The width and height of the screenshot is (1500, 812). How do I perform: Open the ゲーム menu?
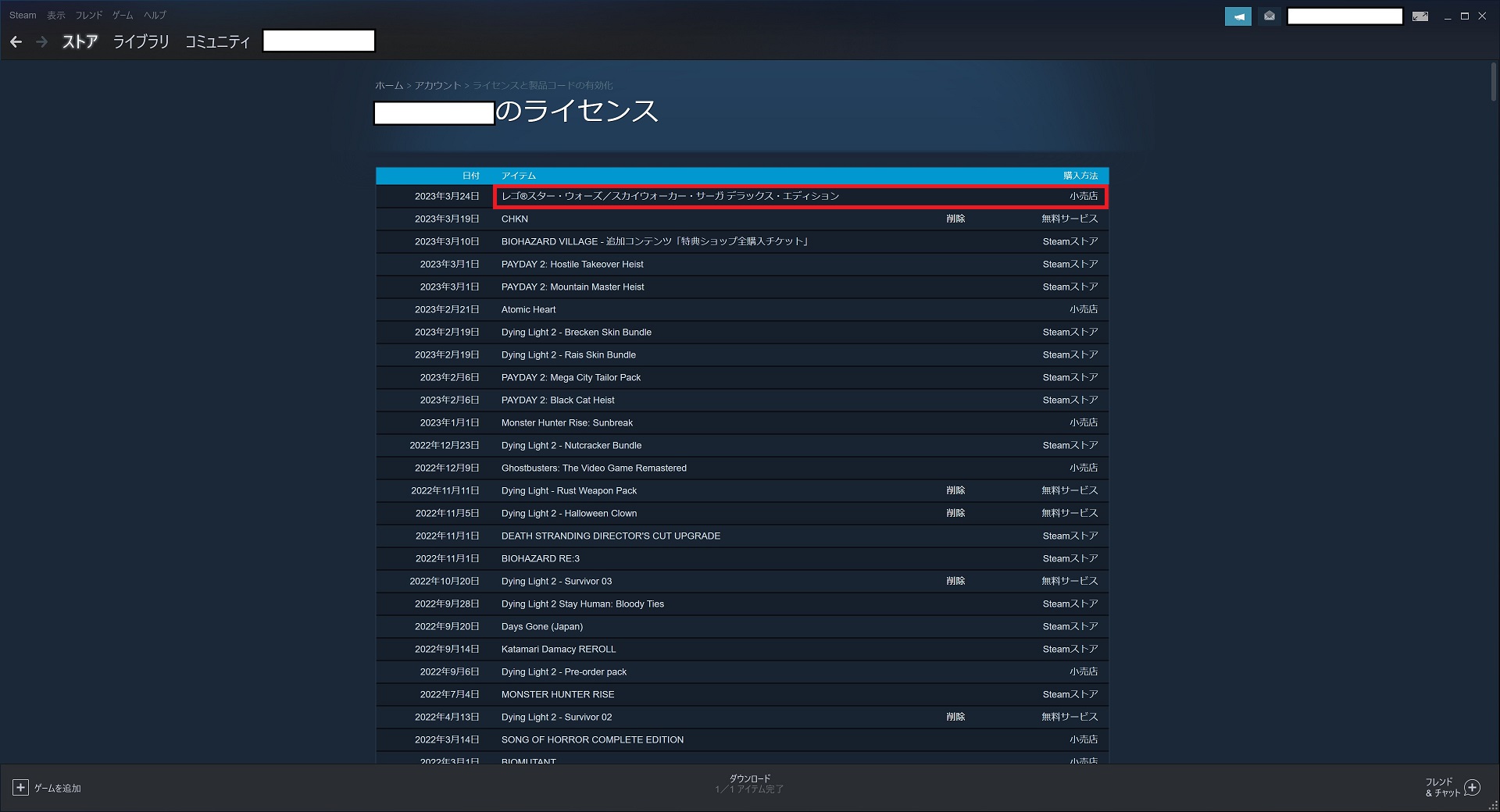[123, 15]
